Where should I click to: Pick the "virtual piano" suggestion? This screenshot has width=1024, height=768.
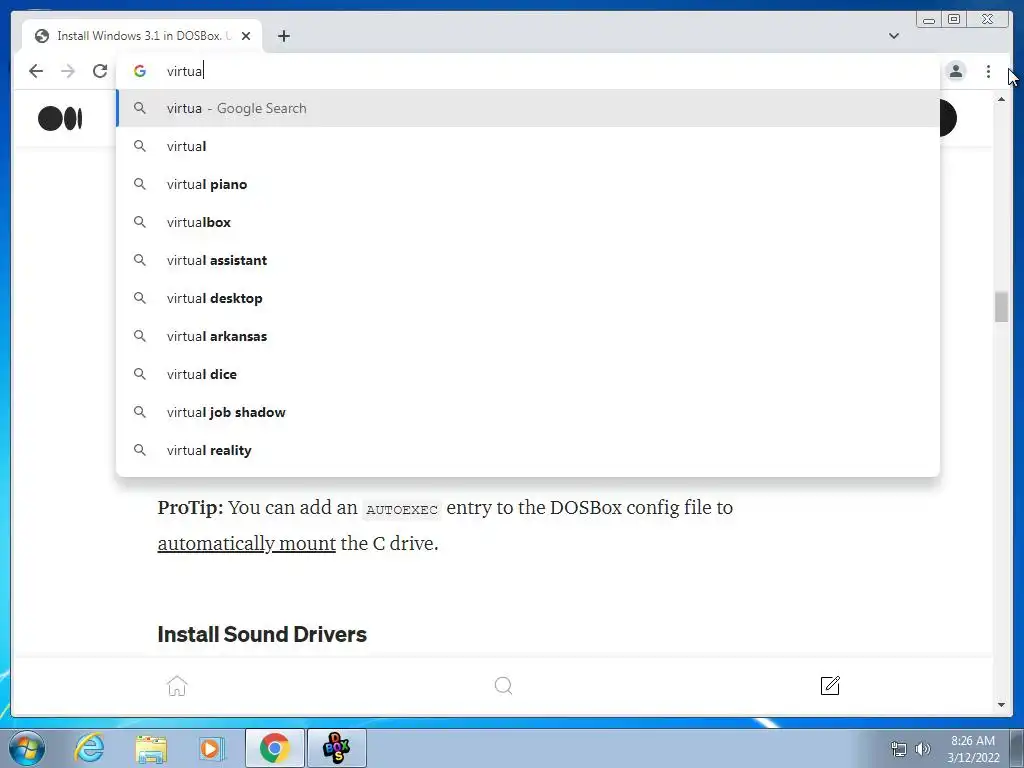(528, 184)
